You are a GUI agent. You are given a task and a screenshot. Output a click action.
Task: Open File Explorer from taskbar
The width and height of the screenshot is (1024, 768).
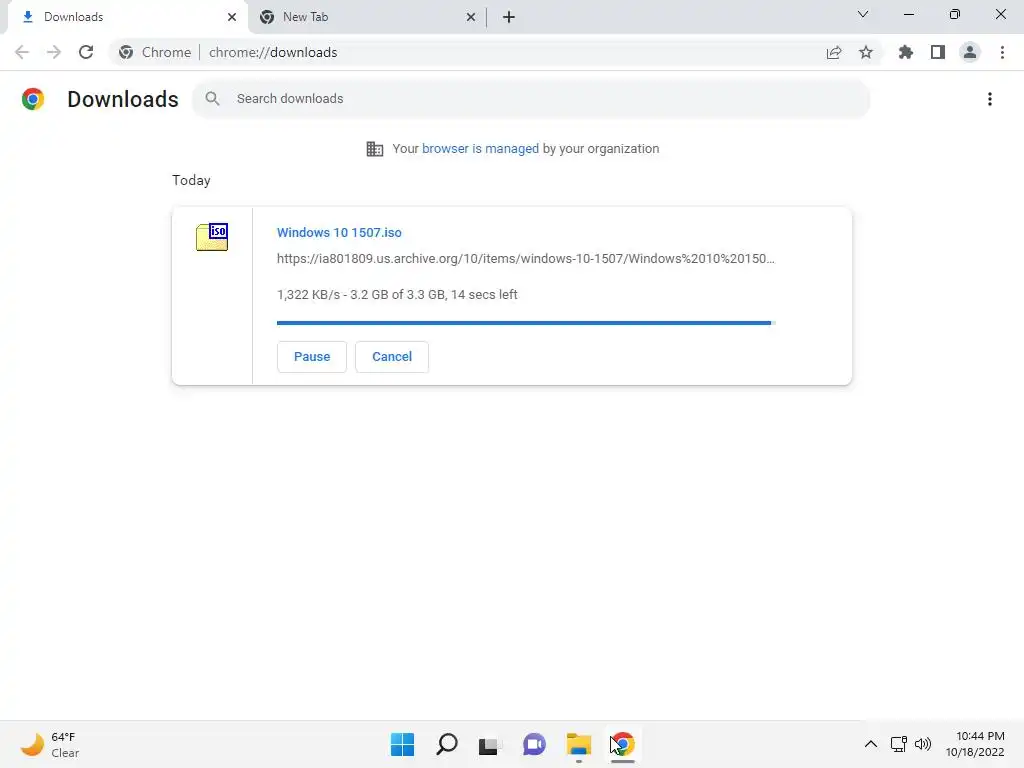pos(579,744)
